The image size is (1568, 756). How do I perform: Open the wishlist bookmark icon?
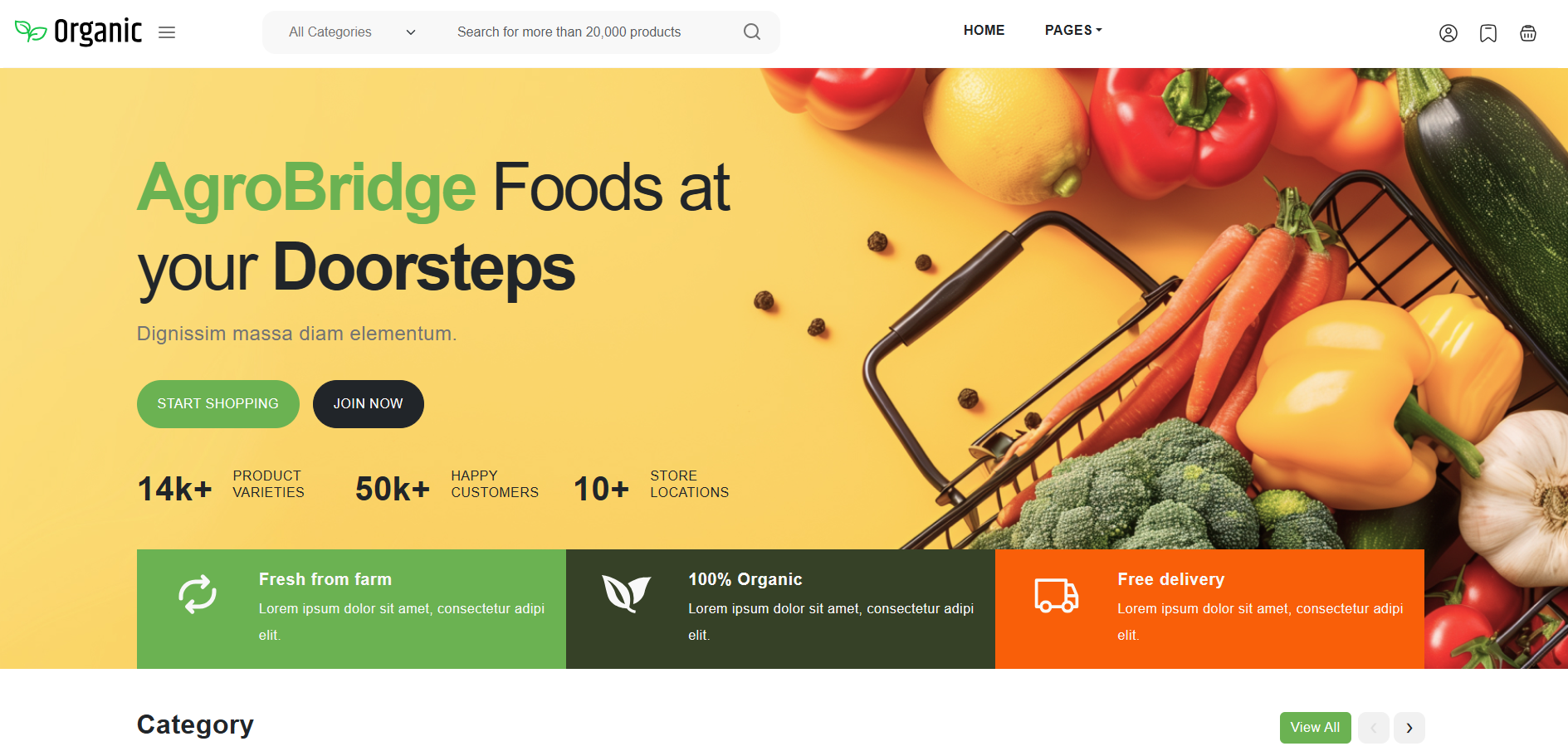tap(1488, 33)
